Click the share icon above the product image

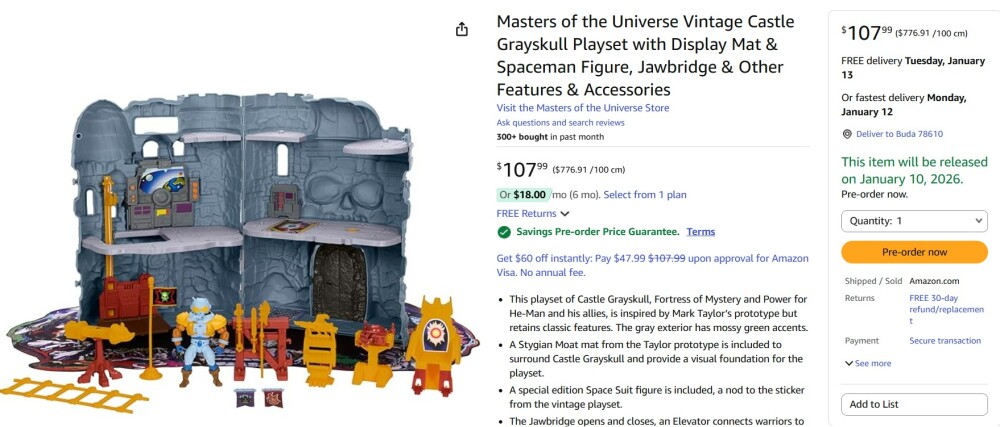click(x=462, y=29)
